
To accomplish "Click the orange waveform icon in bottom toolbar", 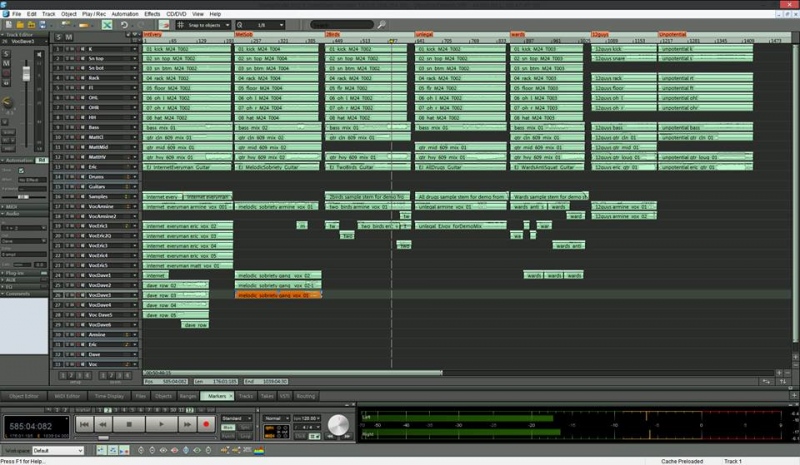I will pos(224,450).
